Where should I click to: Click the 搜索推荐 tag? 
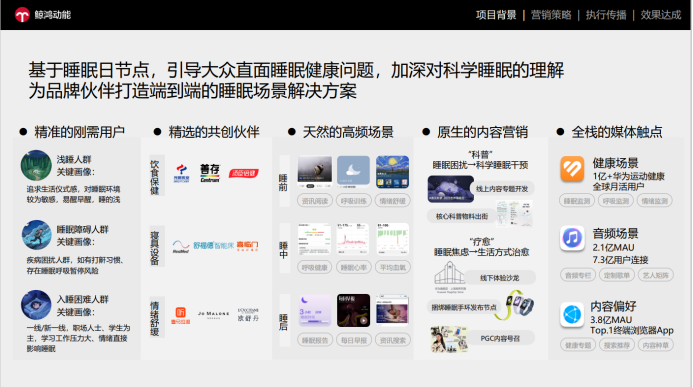[x=617, y=345]
